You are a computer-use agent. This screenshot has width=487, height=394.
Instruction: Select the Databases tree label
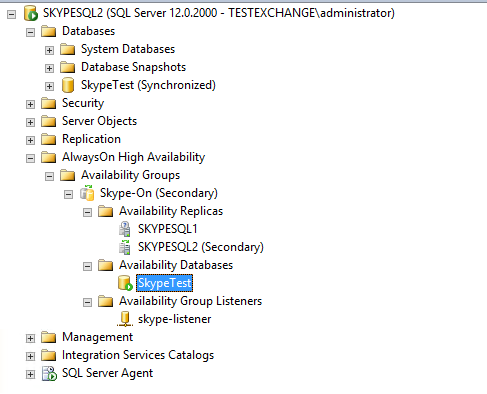pos(88,31)
